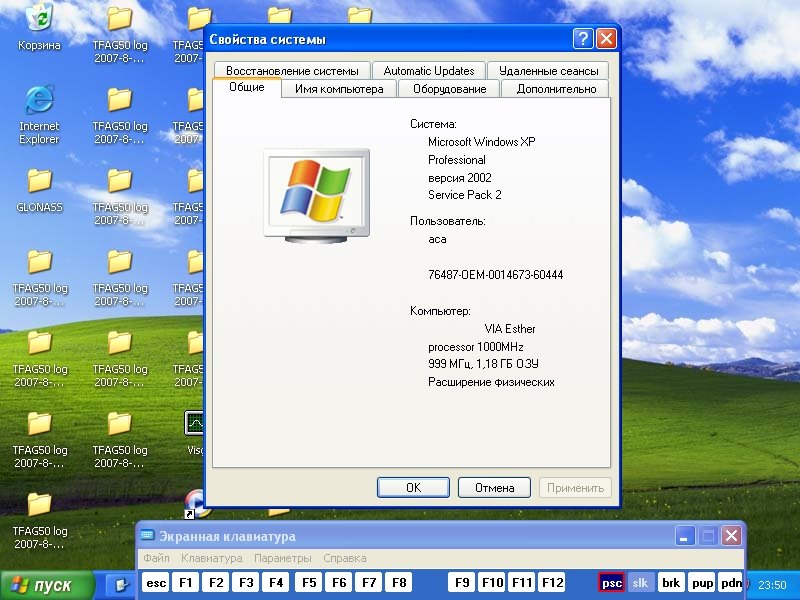Select TFAG50 log folder right of GLONASS
This screenshot has width=800, height=600.
click(120, 197)
